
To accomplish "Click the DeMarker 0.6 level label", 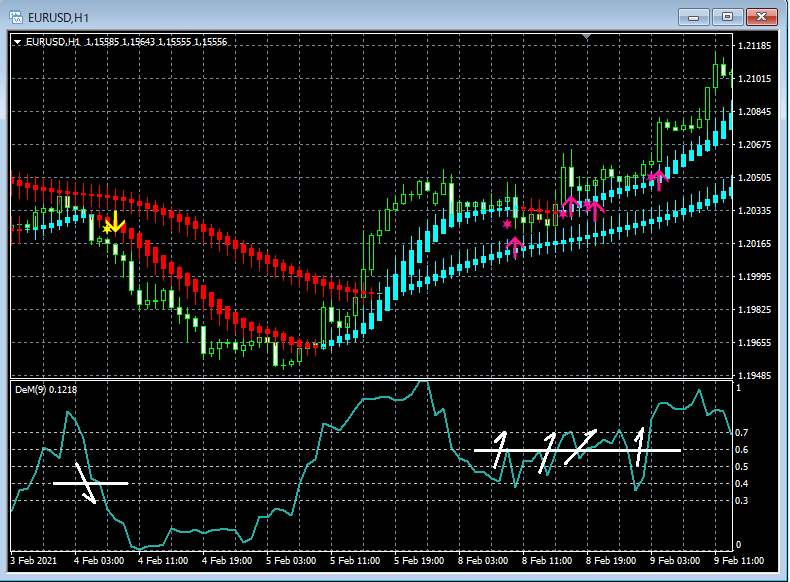I will (742, 450).
